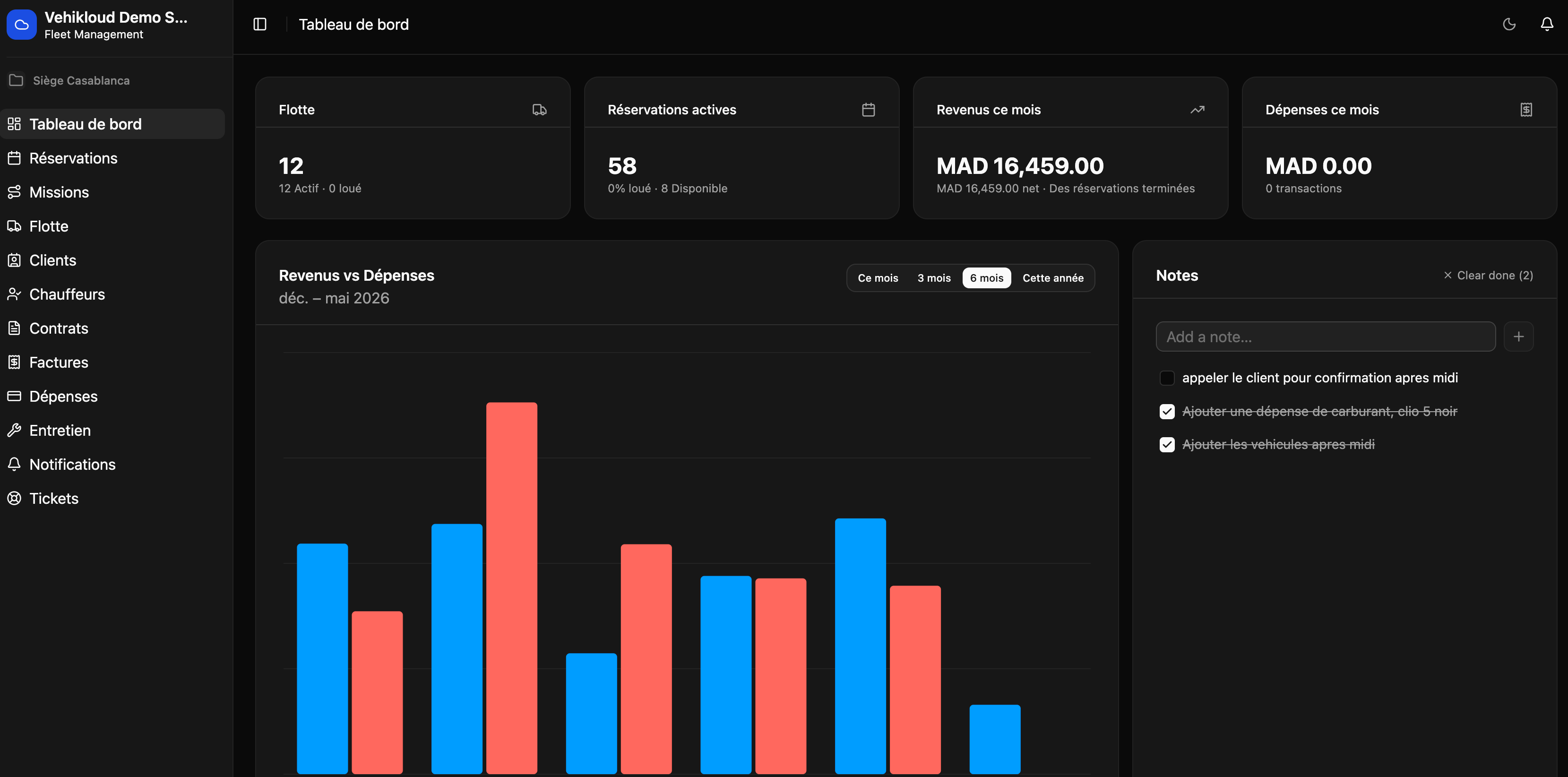Screen dimensions: 1568x777
Task: Click calendar icon on Réservations actives card
Action: pyautogui.click(x=869, y=110)
